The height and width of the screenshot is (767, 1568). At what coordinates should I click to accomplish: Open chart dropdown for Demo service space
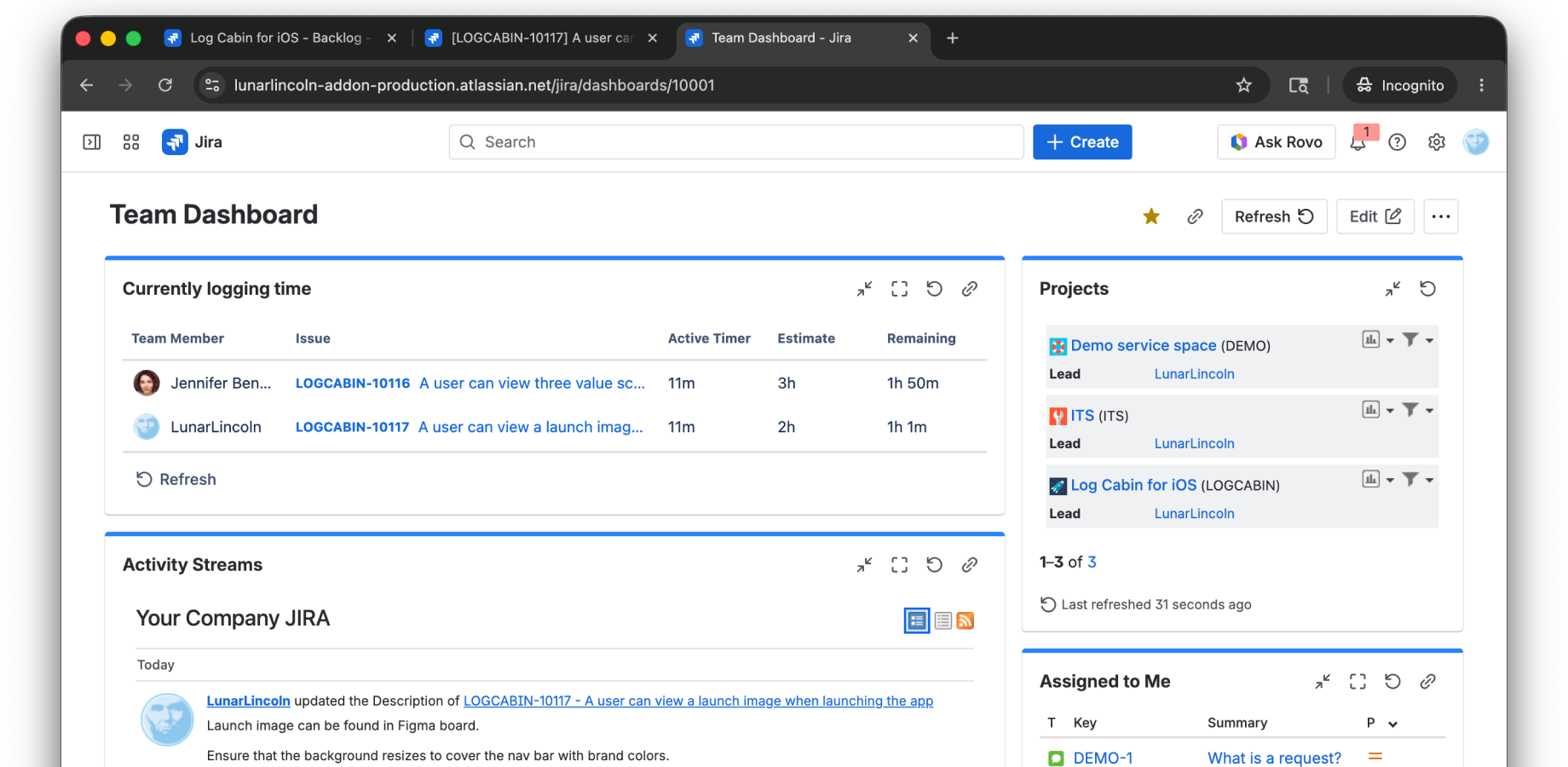pyautogui.click(x=1378, y=340)
